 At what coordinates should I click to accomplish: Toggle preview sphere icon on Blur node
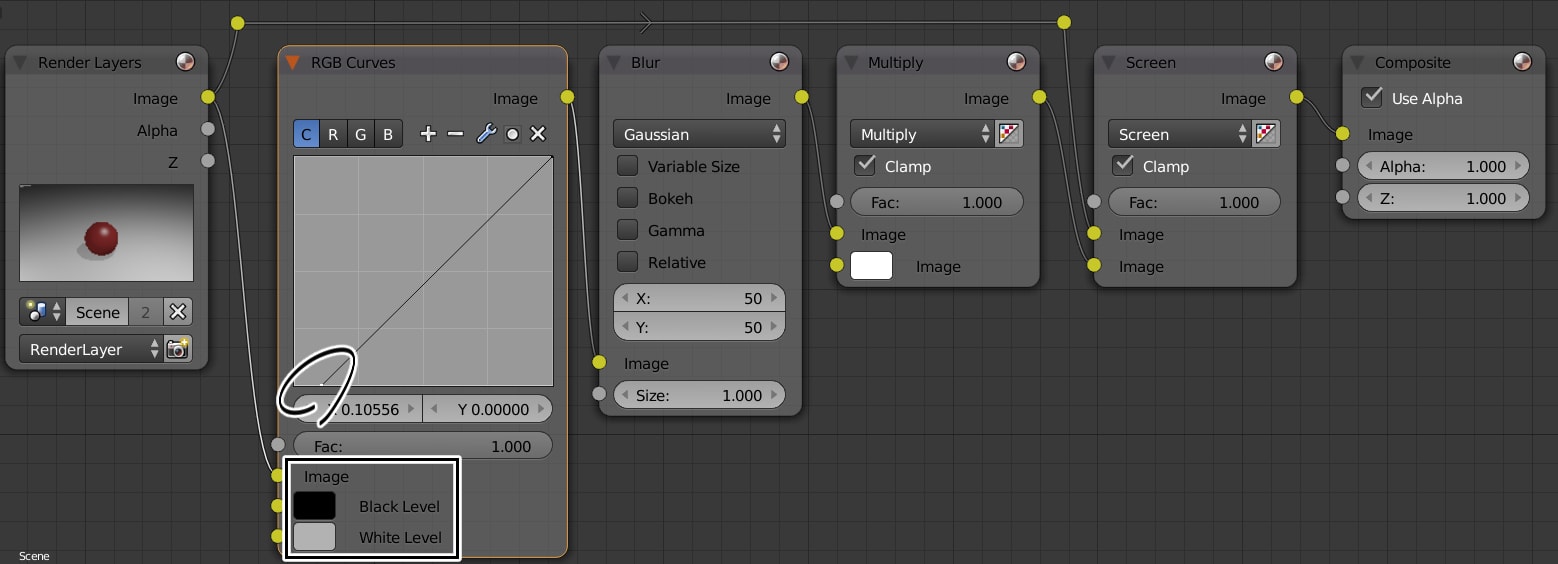779,62
